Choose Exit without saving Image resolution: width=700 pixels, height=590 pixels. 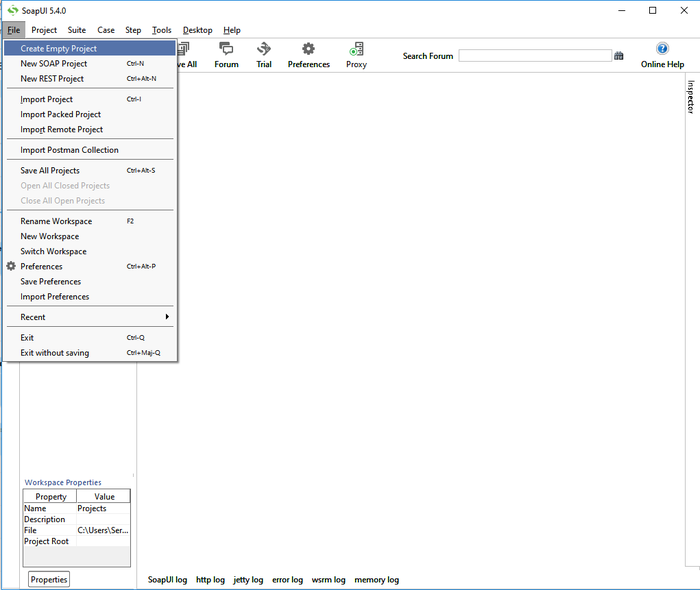point(90,353)
